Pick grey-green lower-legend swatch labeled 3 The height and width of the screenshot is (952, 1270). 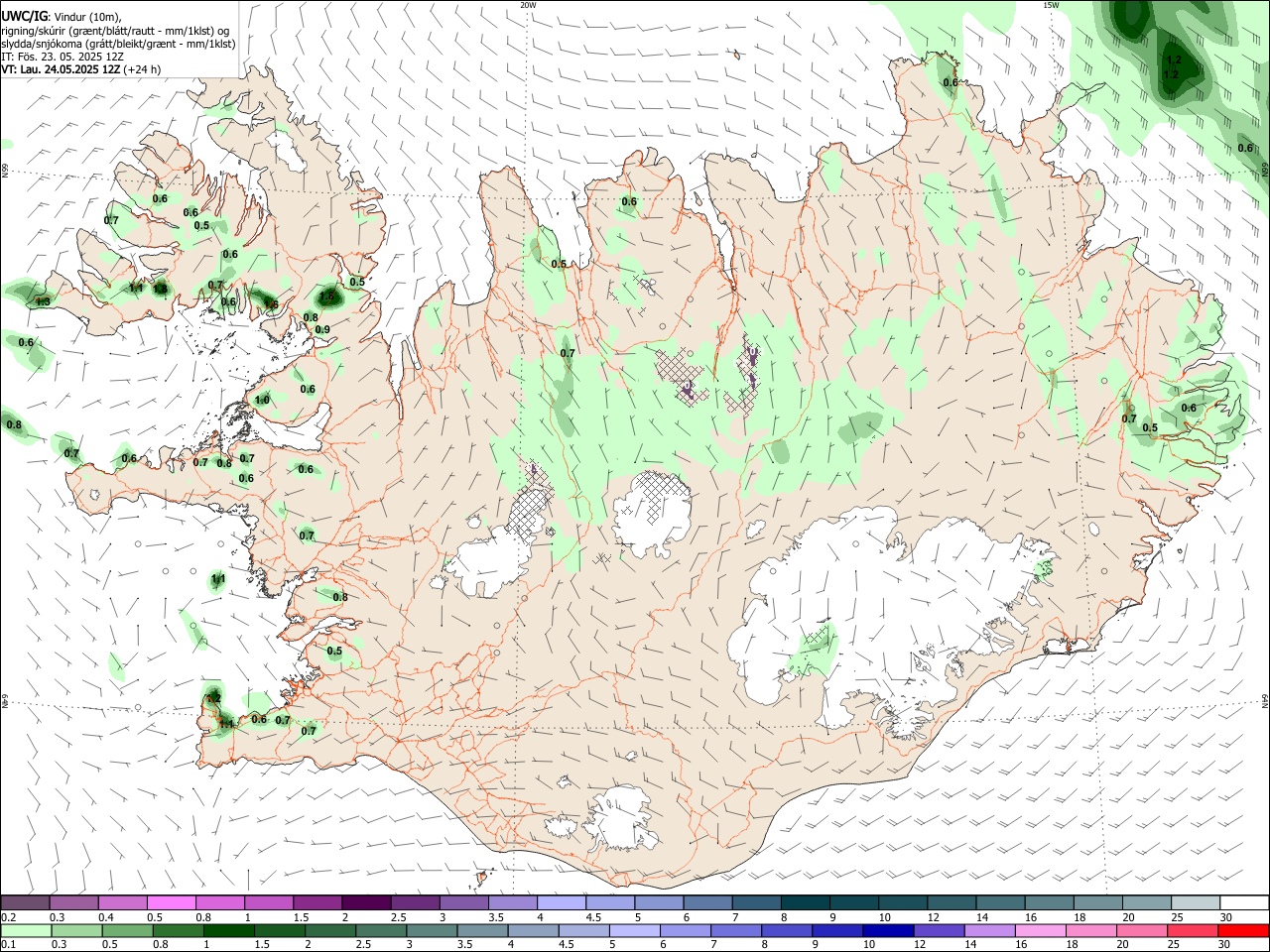pos(432,930)
